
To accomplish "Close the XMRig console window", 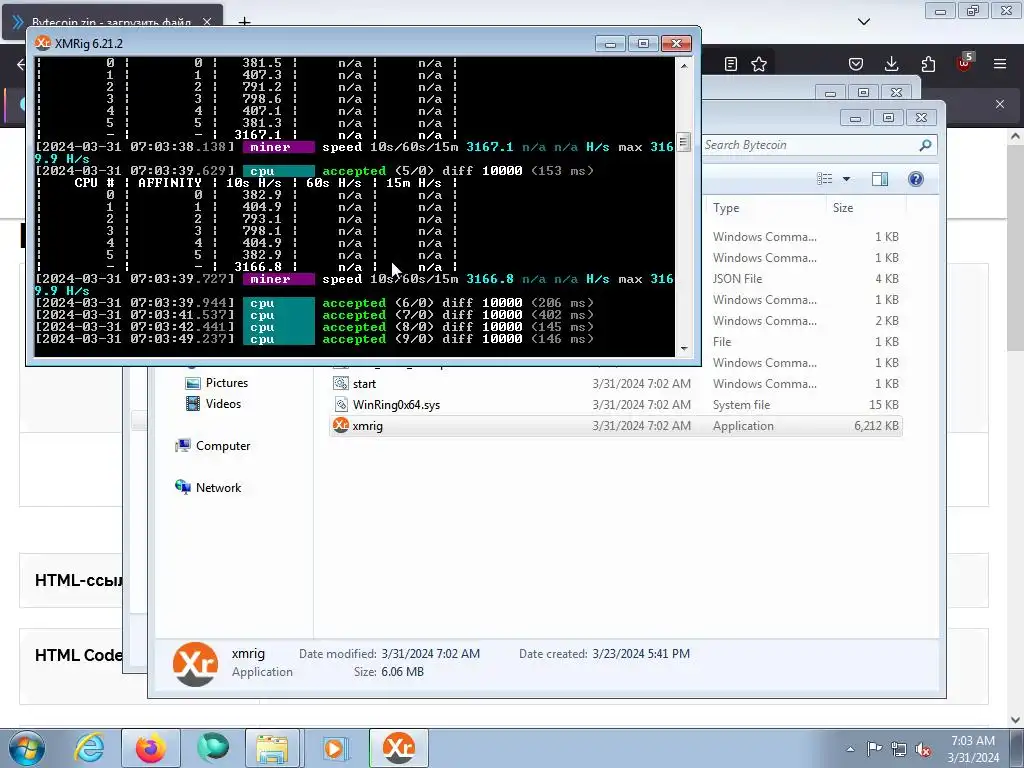I will pyautogui.click(x=677, y=44).
